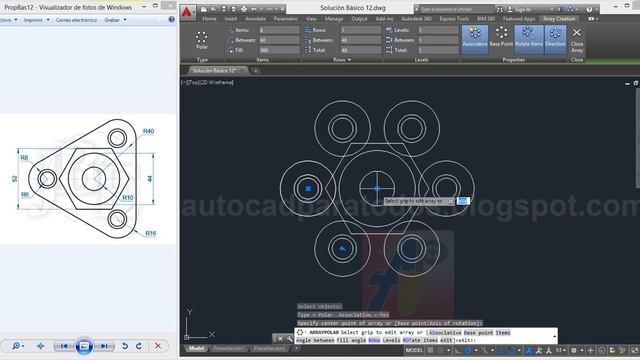640x360 pixels.
Task: Click in the keyword search box
Action: tap(456, 9)
